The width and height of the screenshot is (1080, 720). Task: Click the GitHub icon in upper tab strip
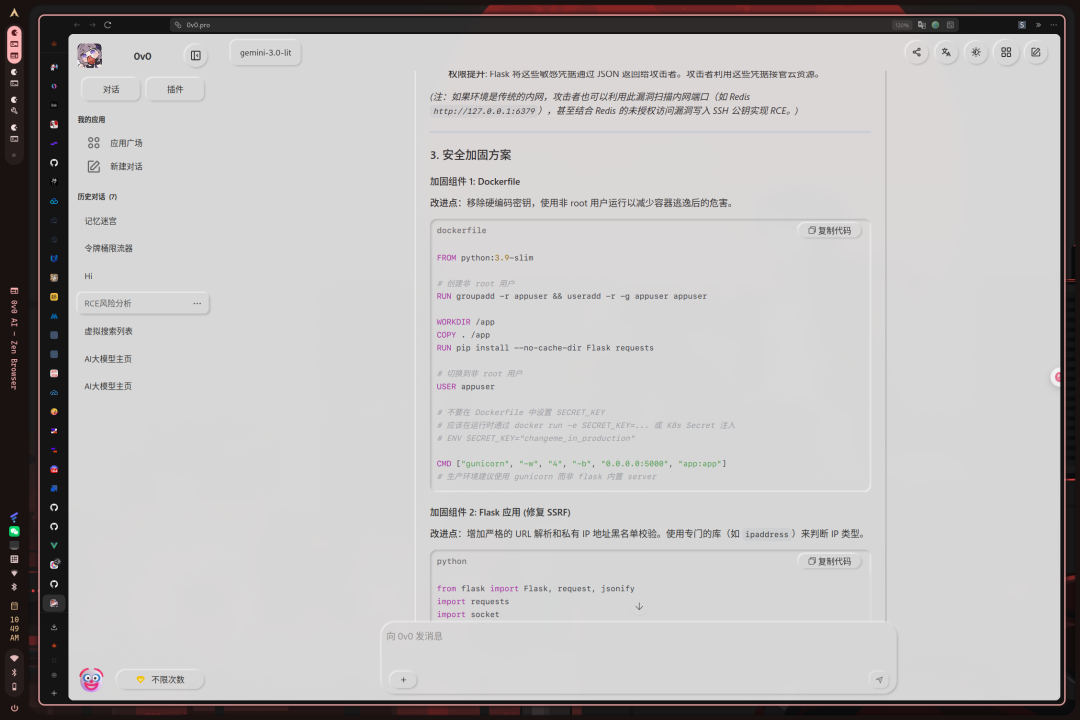click(54, 163)
